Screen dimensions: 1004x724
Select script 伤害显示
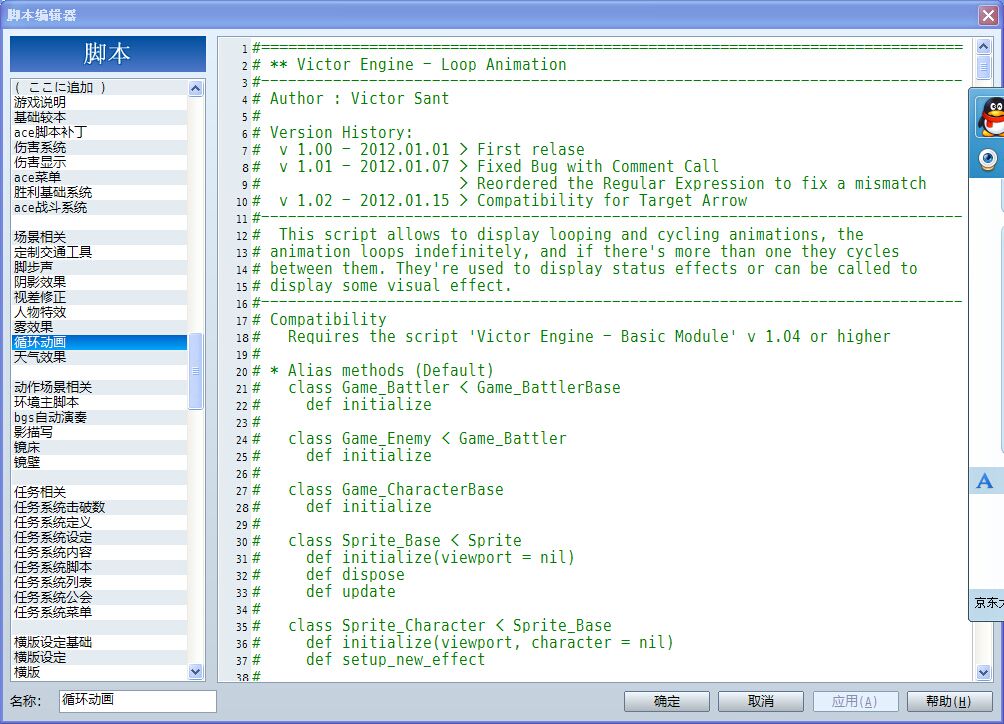click(x=100, y=162)
